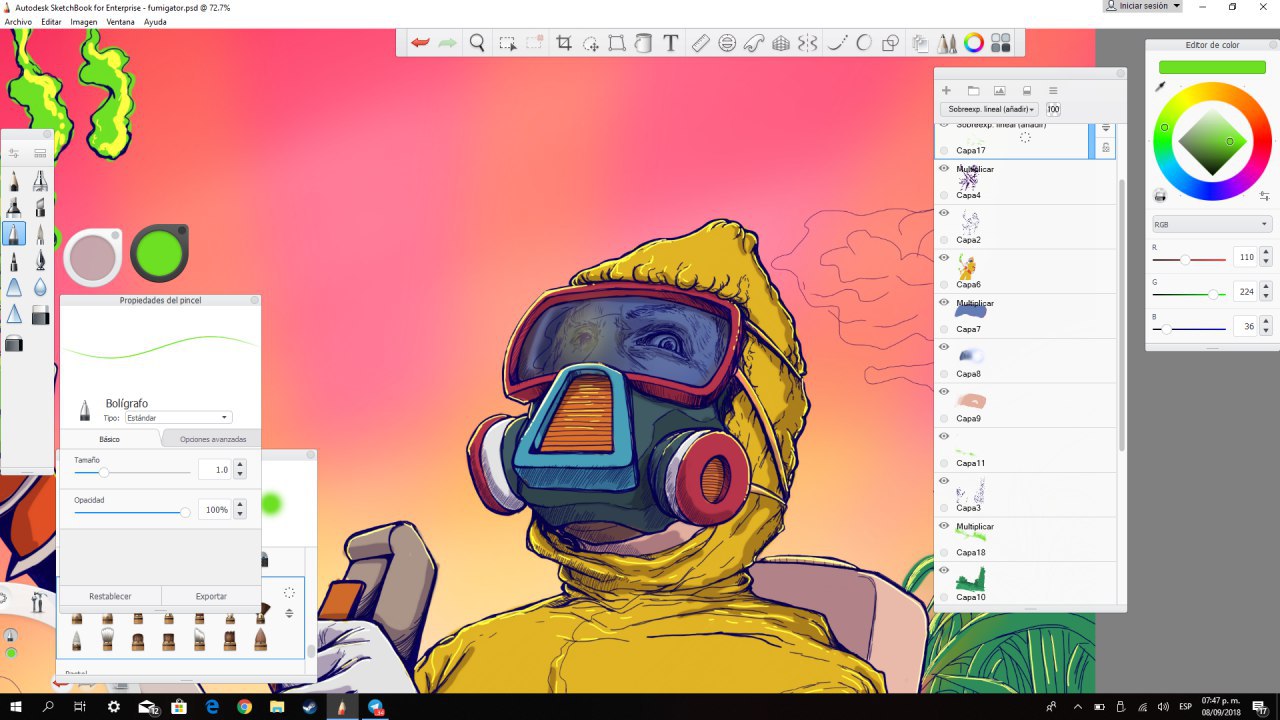
Task: Hide the Capa18 layer
Action: point(943,525)
